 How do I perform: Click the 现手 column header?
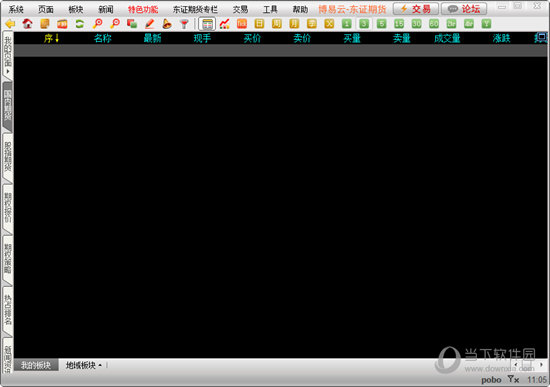(x=202, y=38)
